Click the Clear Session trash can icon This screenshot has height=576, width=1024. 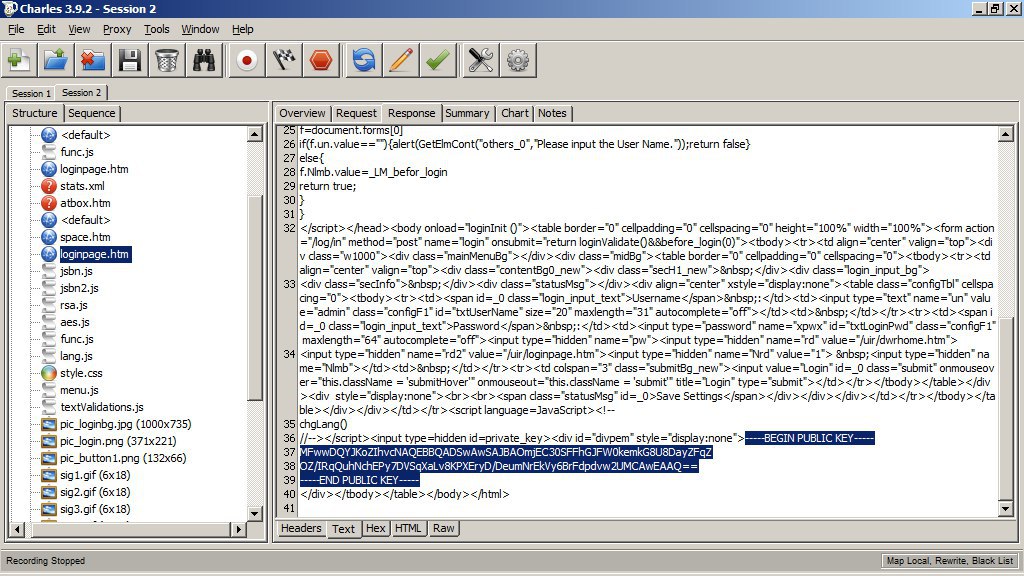pos(167,61)
